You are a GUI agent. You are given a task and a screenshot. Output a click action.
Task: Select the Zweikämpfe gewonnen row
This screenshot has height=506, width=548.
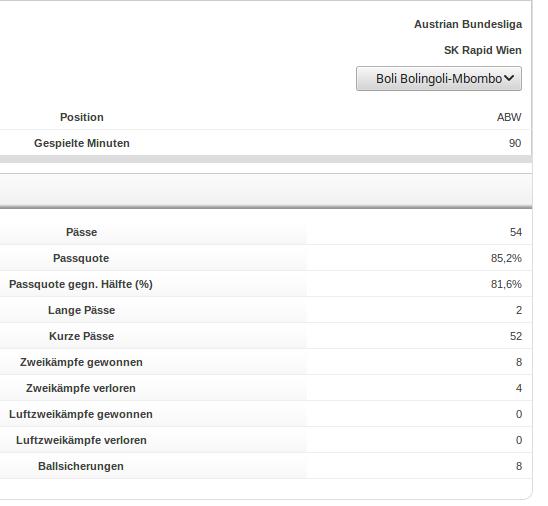(266, 362)
